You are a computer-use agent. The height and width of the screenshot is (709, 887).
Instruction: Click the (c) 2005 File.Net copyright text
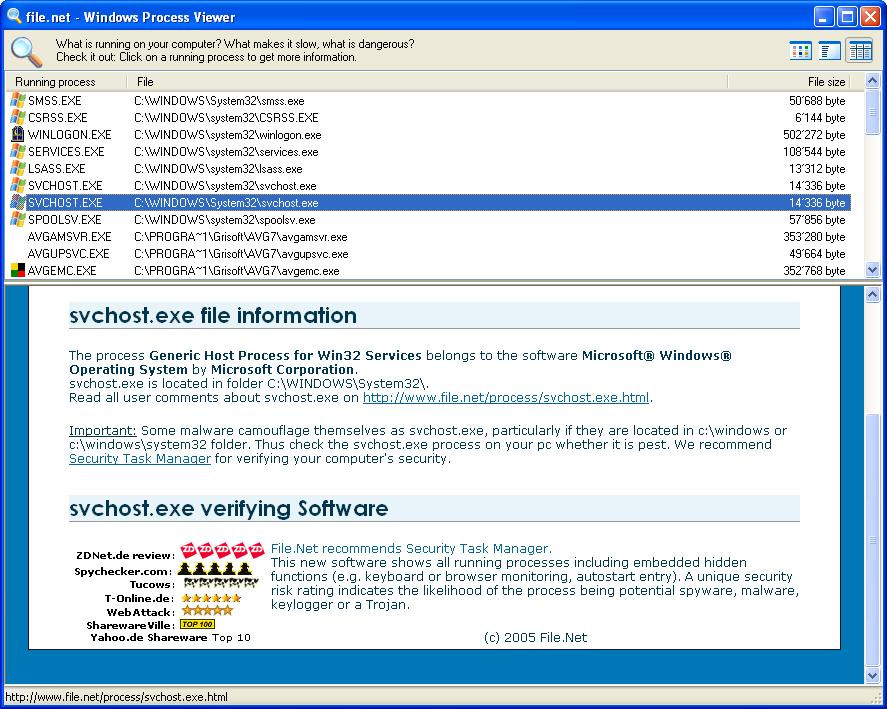tap(536, 638)
